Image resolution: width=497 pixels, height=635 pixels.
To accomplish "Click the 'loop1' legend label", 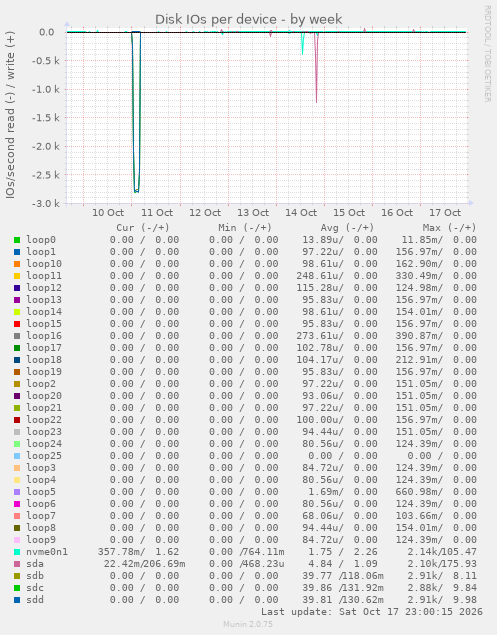I will pyautogui.click(x=41, y=252).
